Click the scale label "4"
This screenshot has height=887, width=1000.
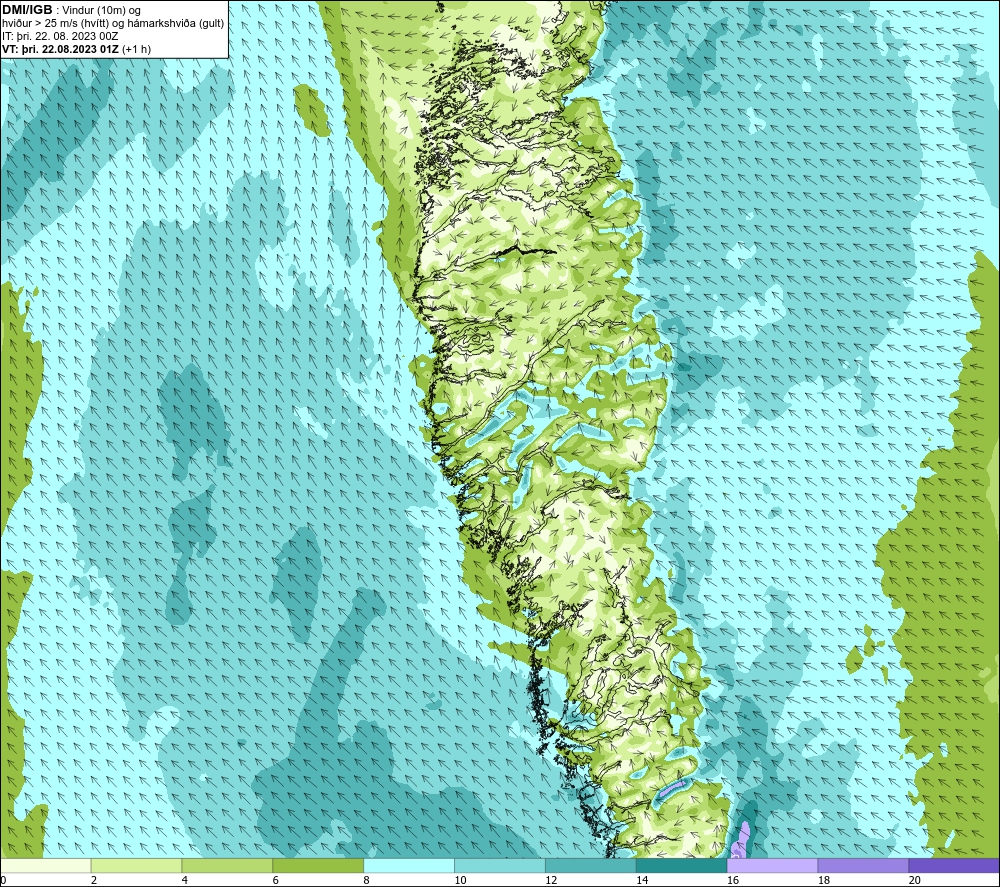(185, 880)
